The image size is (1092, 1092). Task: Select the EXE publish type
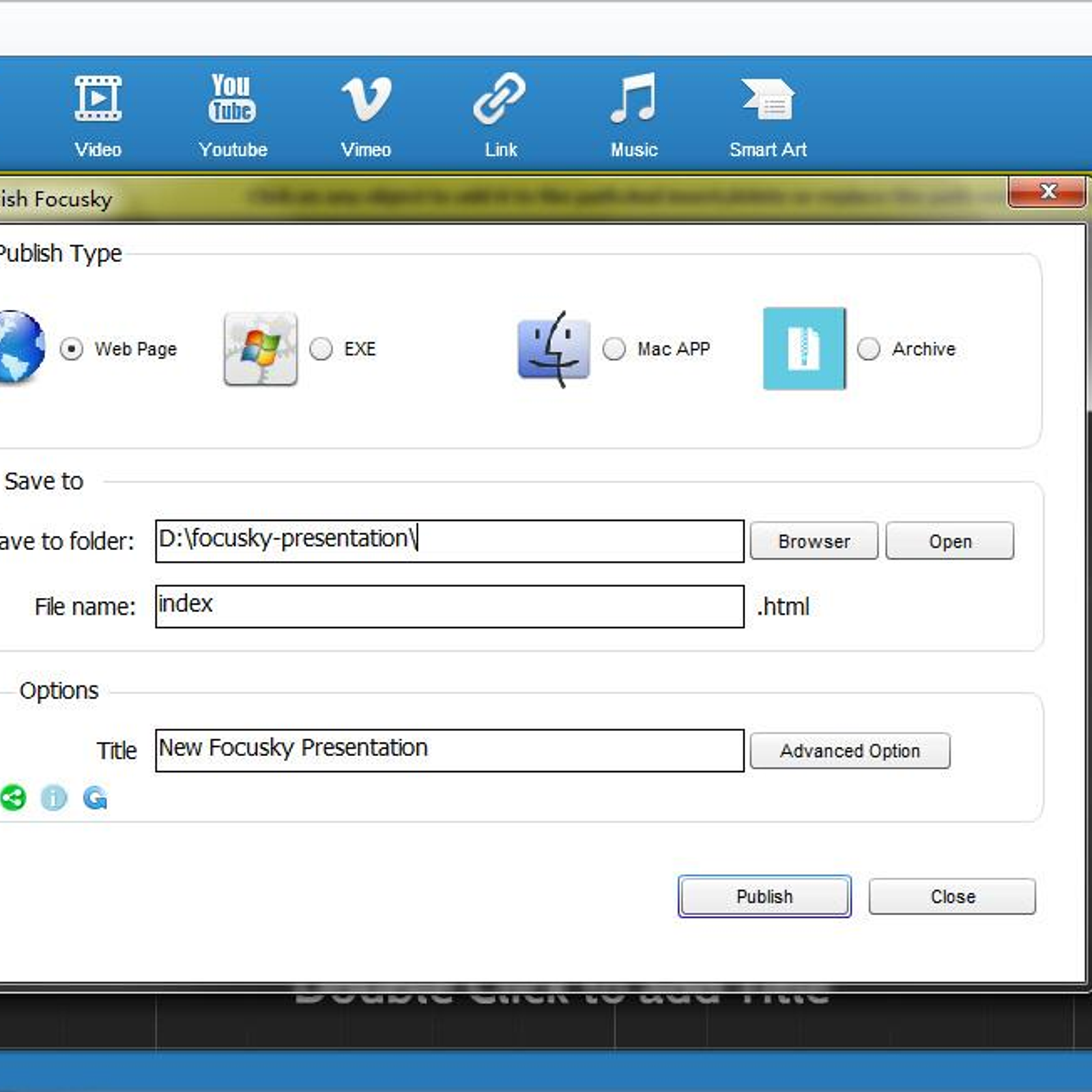tap(321, 349)
